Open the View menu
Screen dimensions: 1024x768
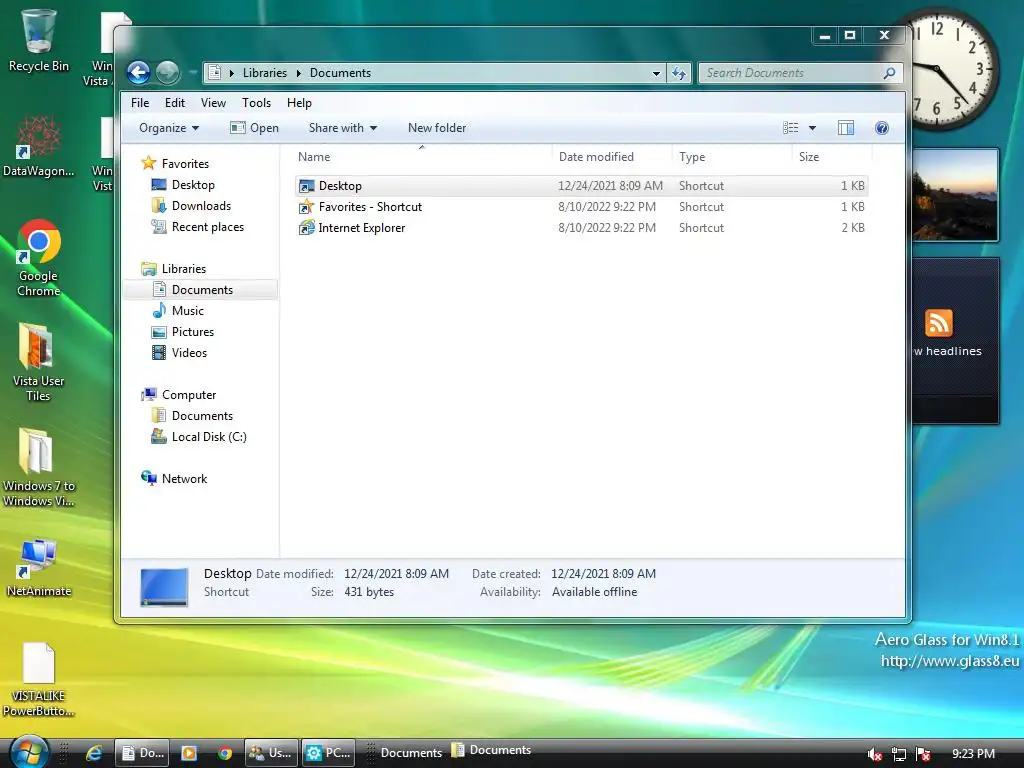tap(213, 103)
